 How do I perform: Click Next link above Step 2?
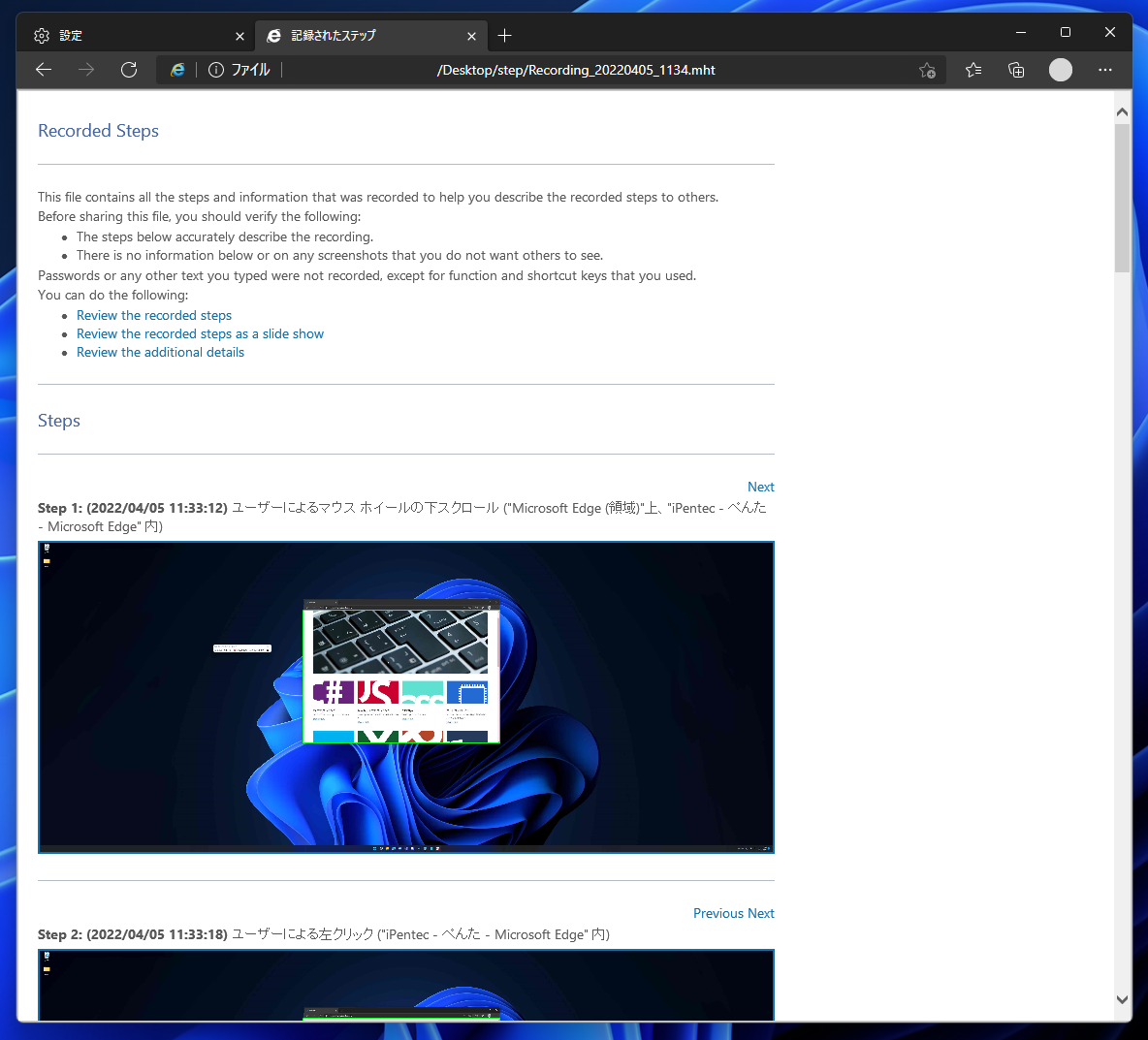tap(761, 913)
